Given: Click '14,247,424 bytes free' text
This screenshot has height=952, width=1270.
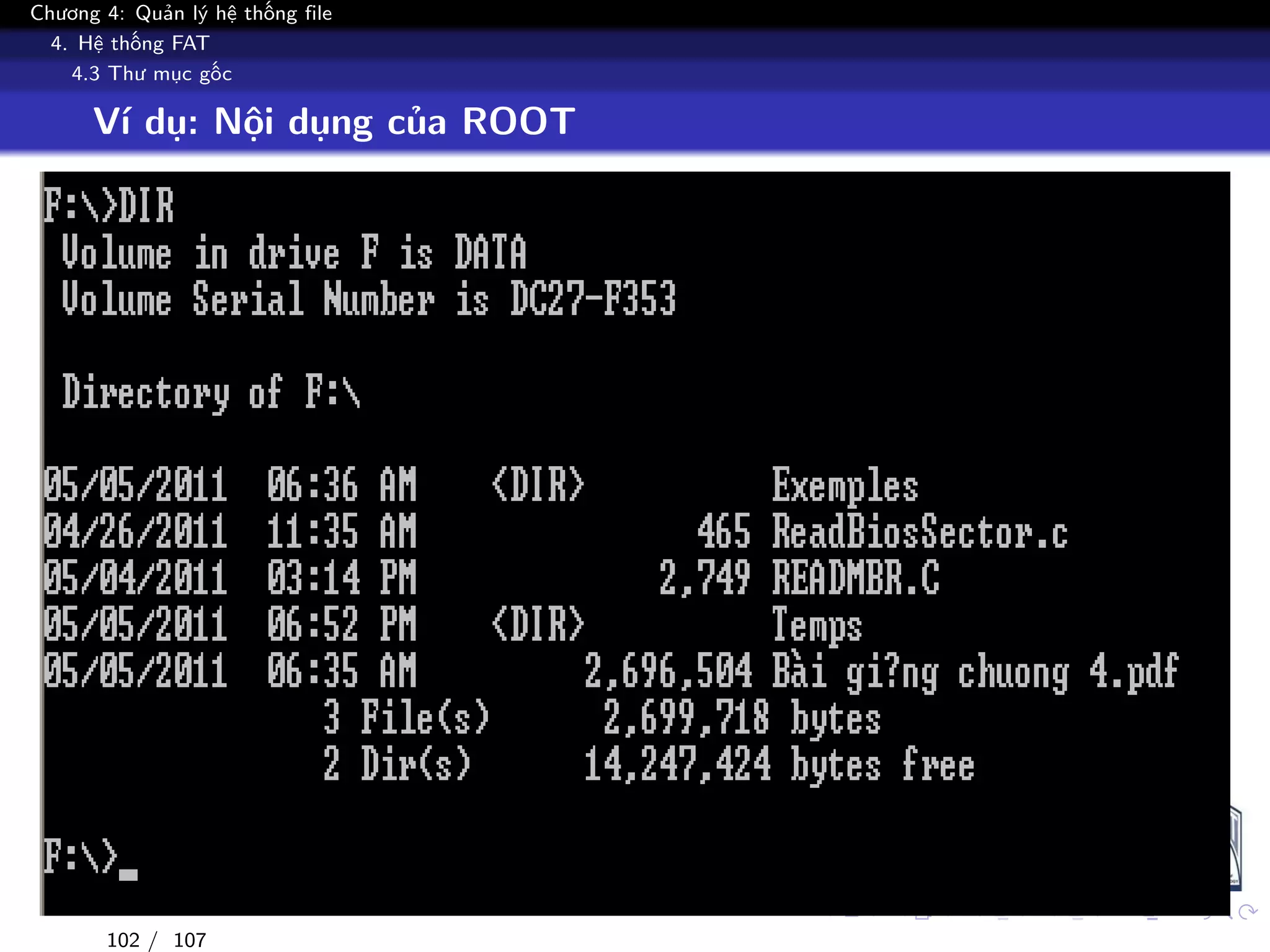Looking at the screenshot, I should click(x=779, y=765).
